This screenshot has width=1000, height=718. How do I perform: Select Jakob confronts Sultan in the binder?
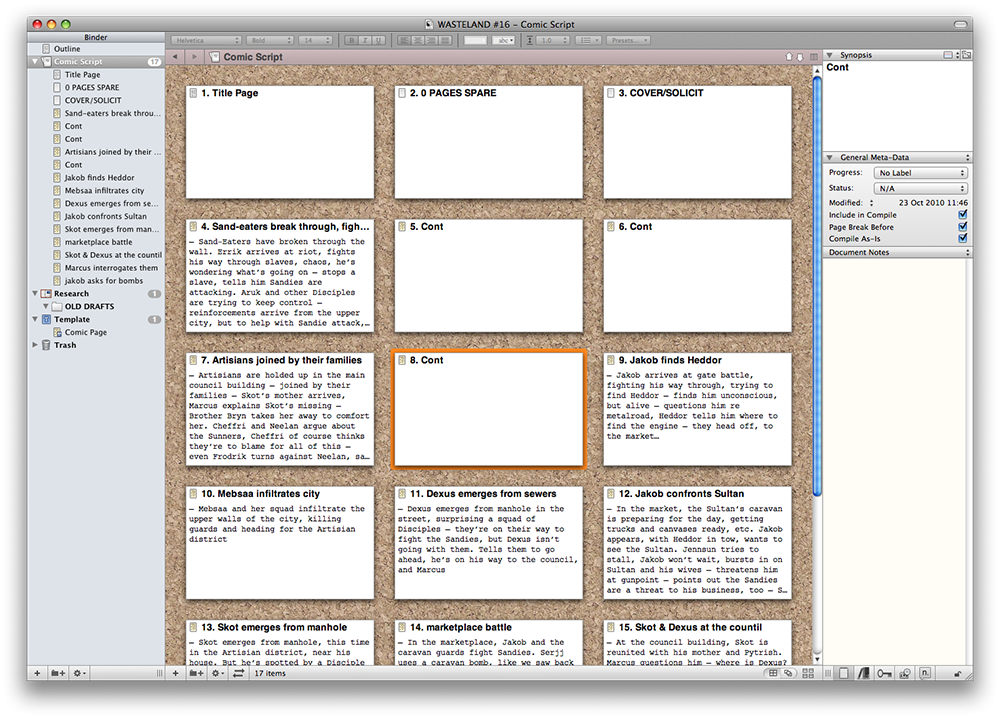coord(105,216)
